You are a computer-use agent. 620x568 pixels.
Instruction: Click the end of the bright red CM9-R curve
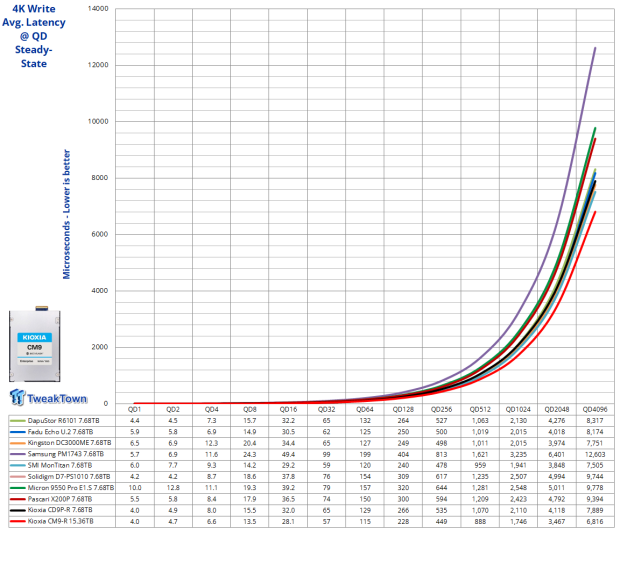(595, 212)
